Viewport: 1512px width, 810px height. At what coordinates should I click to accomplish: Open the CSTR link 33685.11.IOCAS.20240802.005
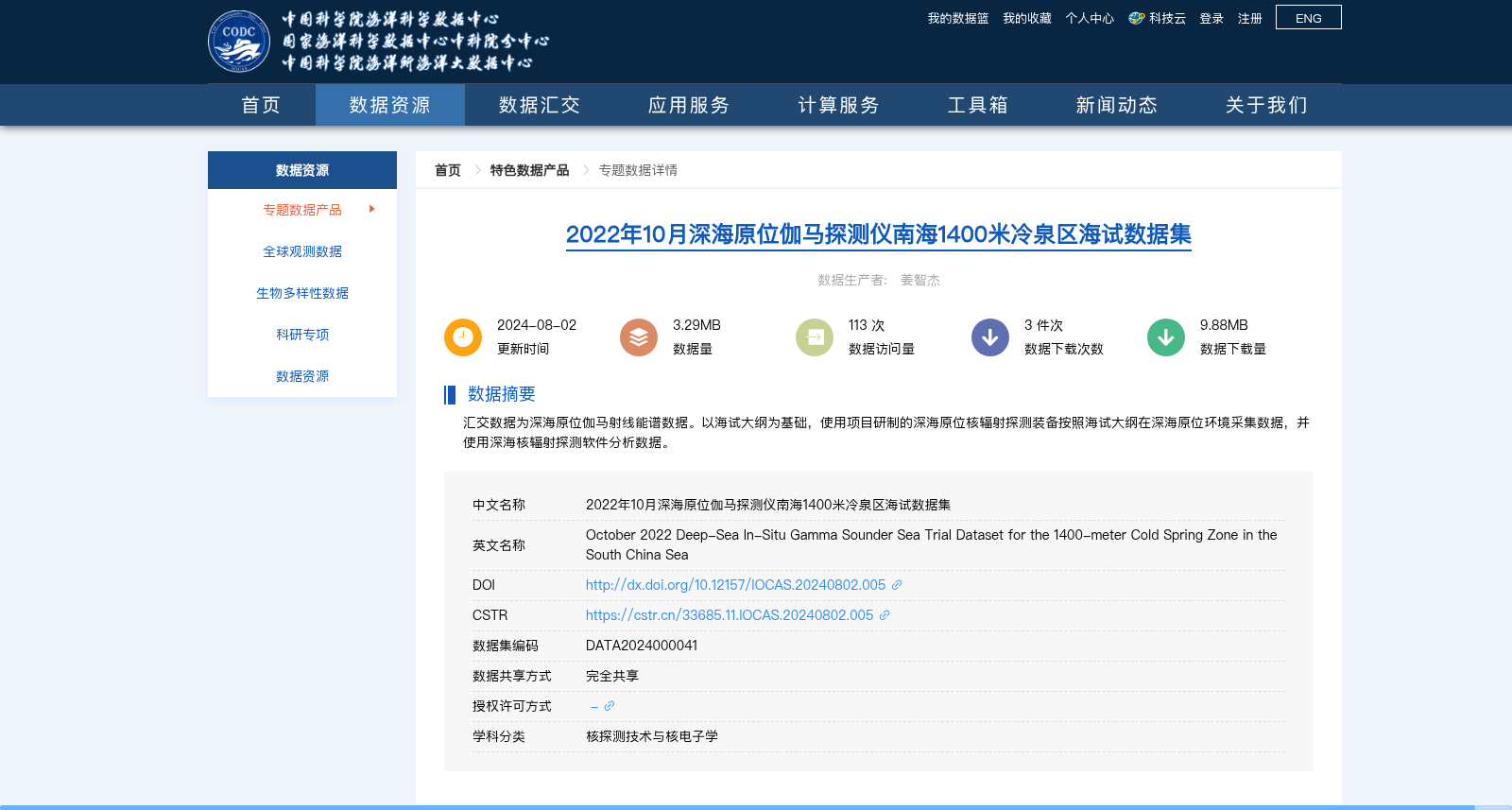click(x=730, y=615)
